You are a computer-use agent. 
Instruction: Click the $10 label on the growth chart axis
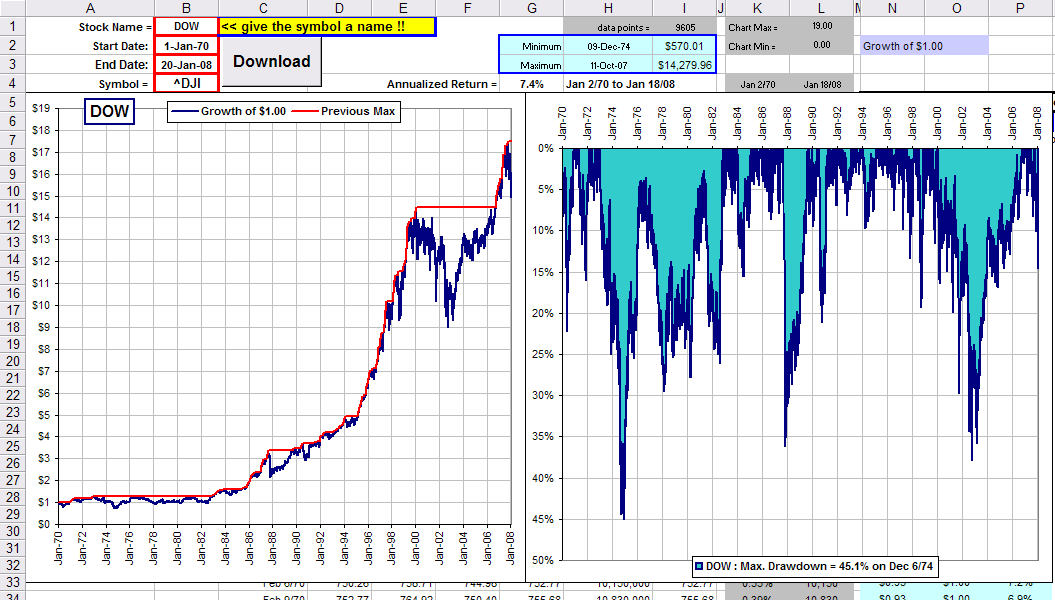pos(41,305)
